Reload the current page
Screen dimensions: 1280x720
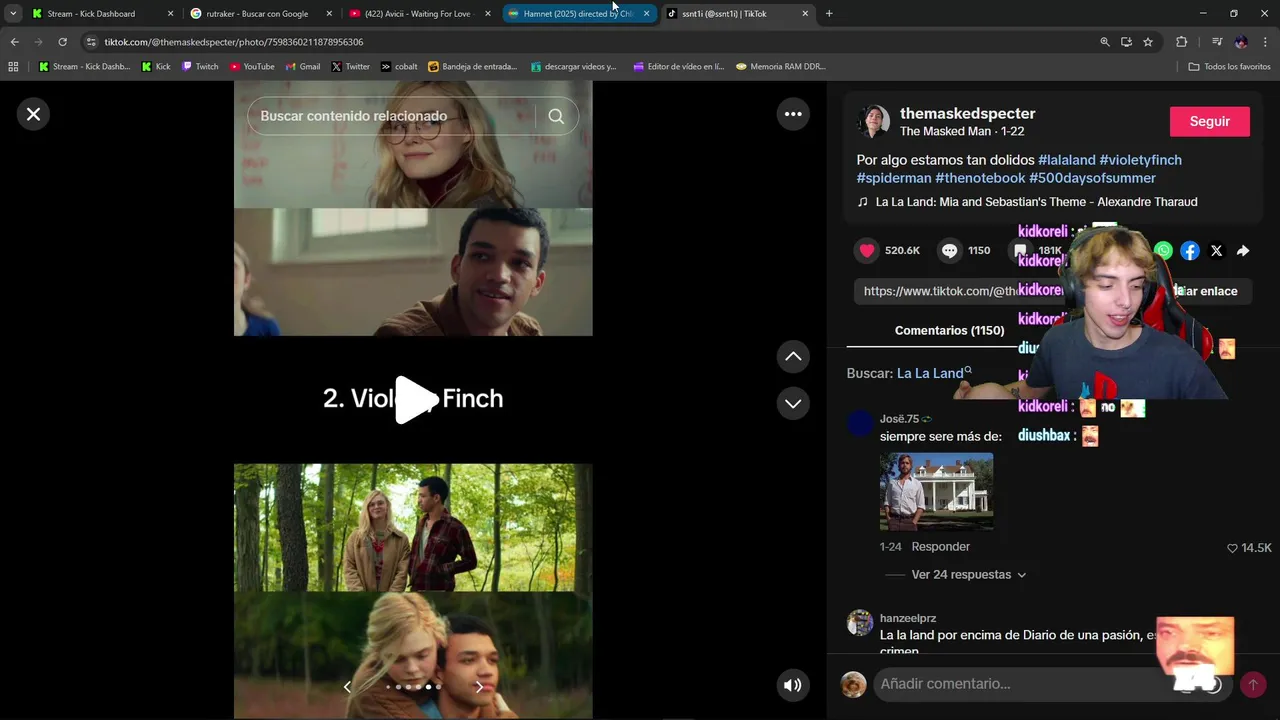click(x=62, y=42)
